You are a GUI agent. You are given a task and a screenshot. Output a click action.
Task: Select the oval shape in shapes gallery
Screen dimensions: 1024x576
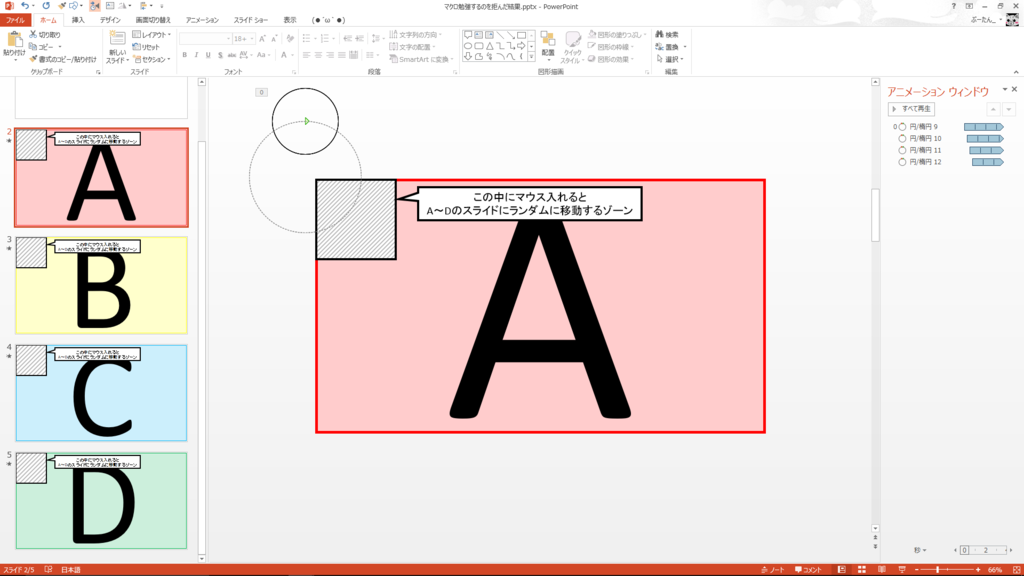[468, 46]
